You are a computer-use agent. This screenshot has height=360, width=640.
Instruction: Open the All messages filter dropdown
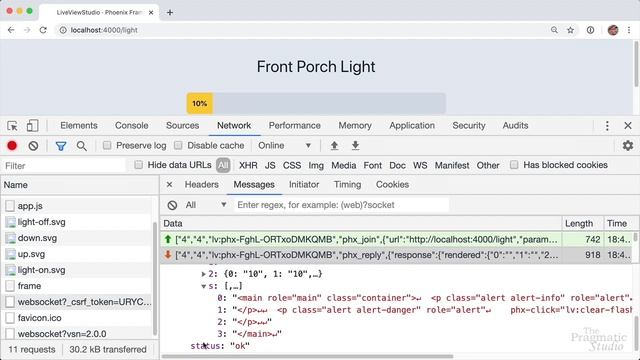205,205
